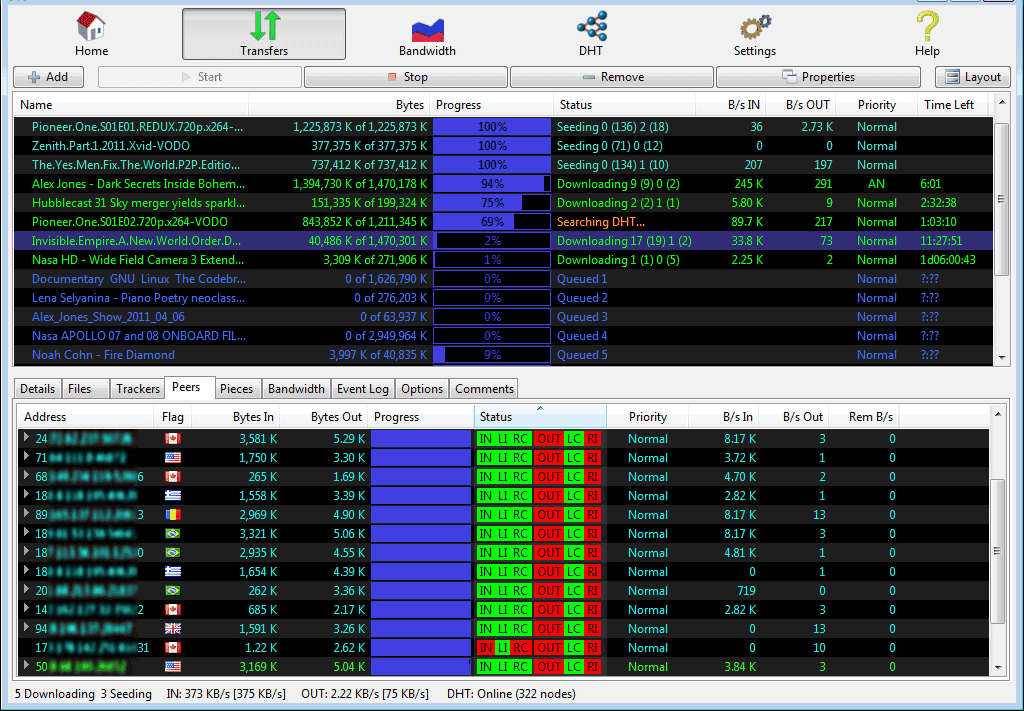Viewport: 1024px width, 711px height.
Task: Select the Nasa APOLLO 07 and 08 transfer
Action: [503, 336]
